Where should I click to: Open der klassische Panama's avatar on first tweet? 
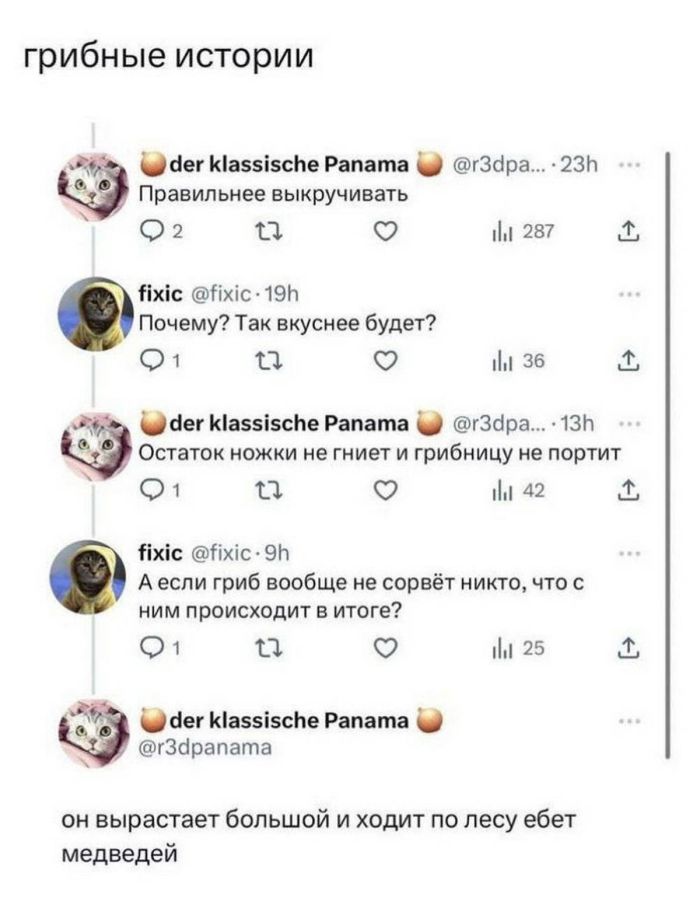[95, 185]
